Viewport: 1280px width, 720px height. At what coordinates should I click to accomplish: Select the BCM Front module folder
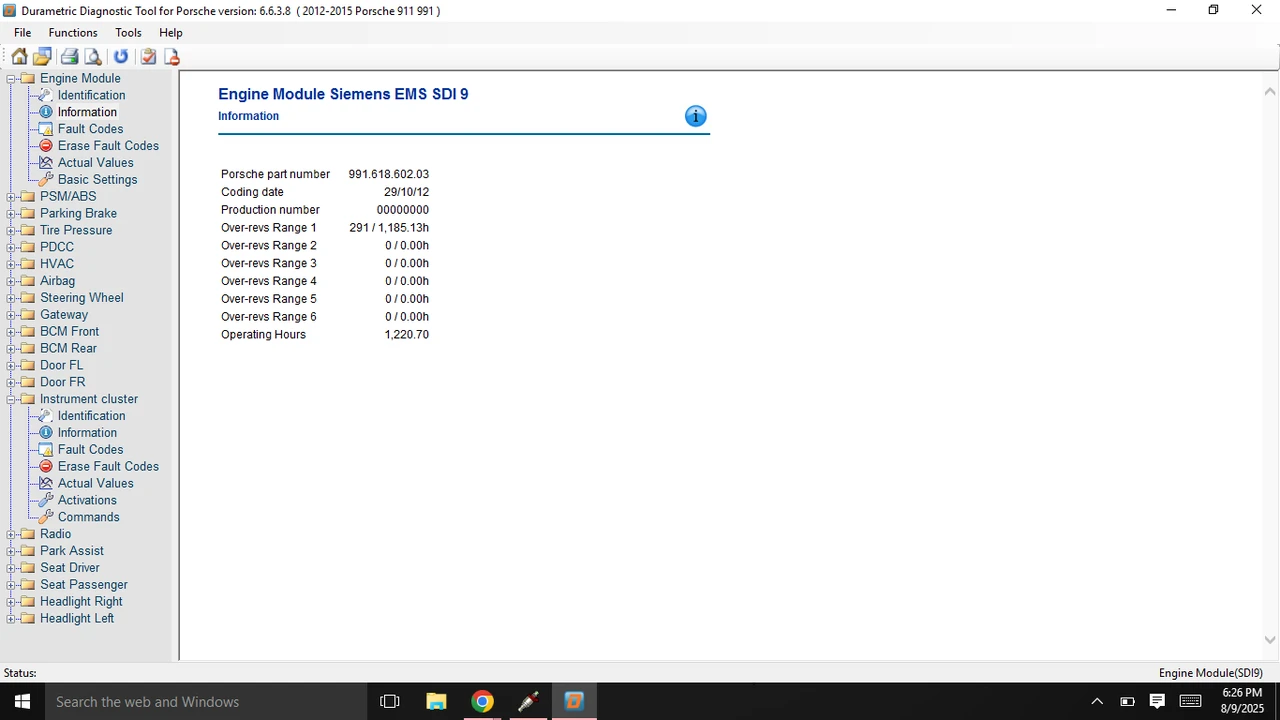coord(69,332)
